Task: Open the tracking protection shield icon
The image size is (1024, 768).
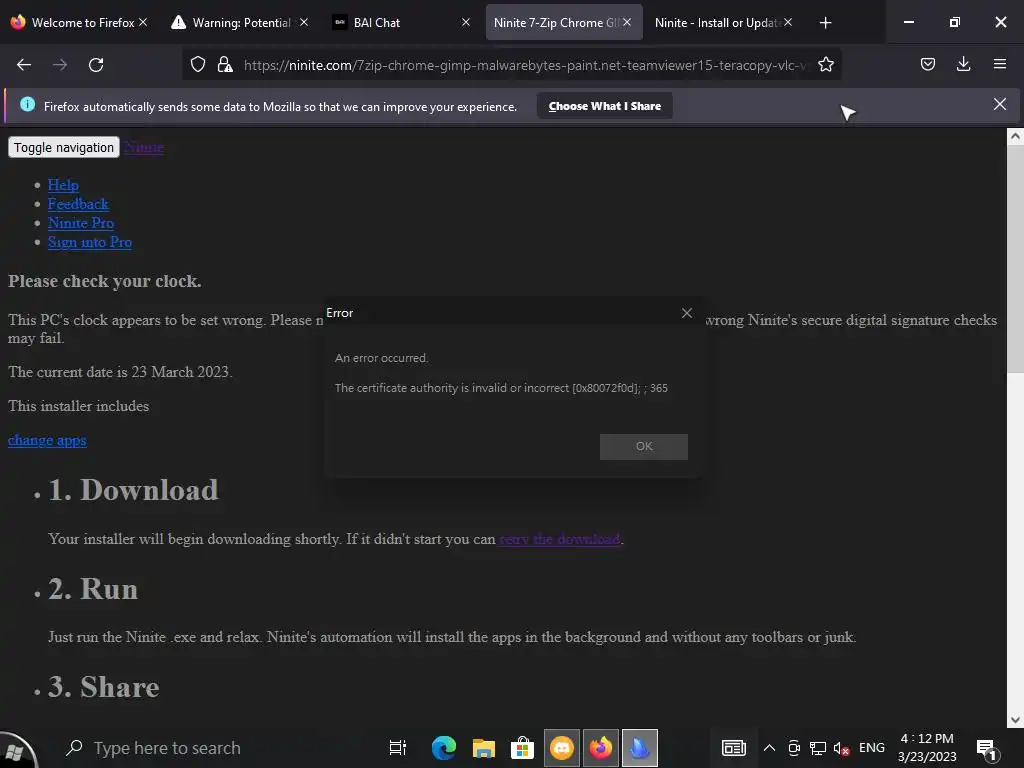Action: (x=198, y=64)
